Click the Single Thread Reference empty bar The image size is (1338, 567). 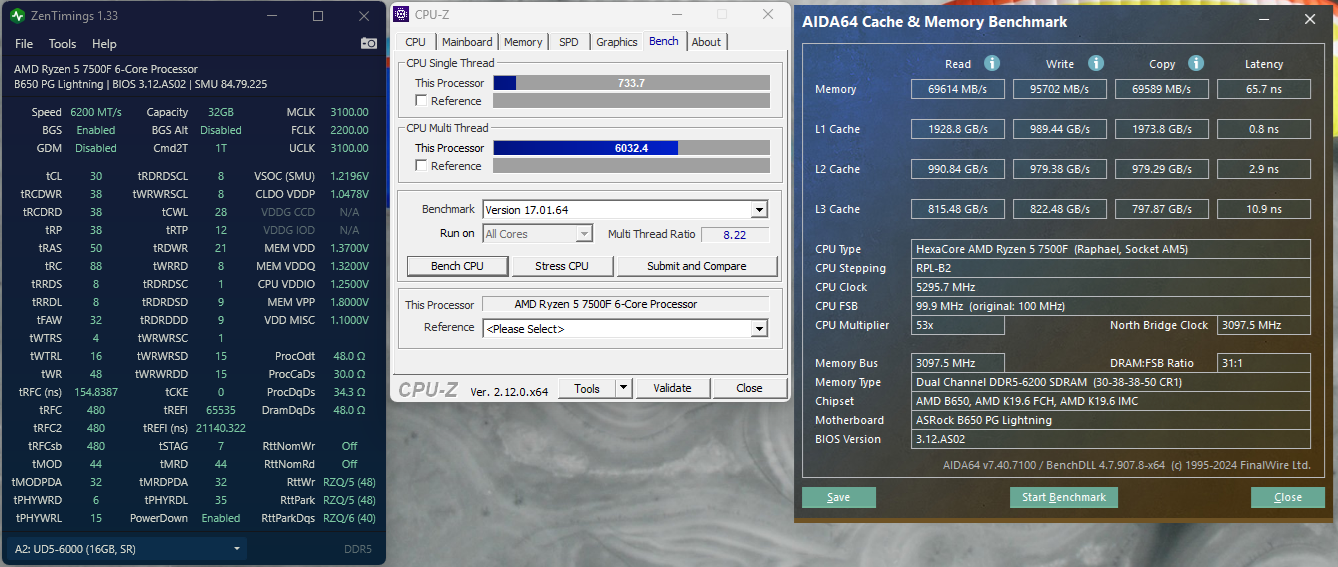(631, 101)
